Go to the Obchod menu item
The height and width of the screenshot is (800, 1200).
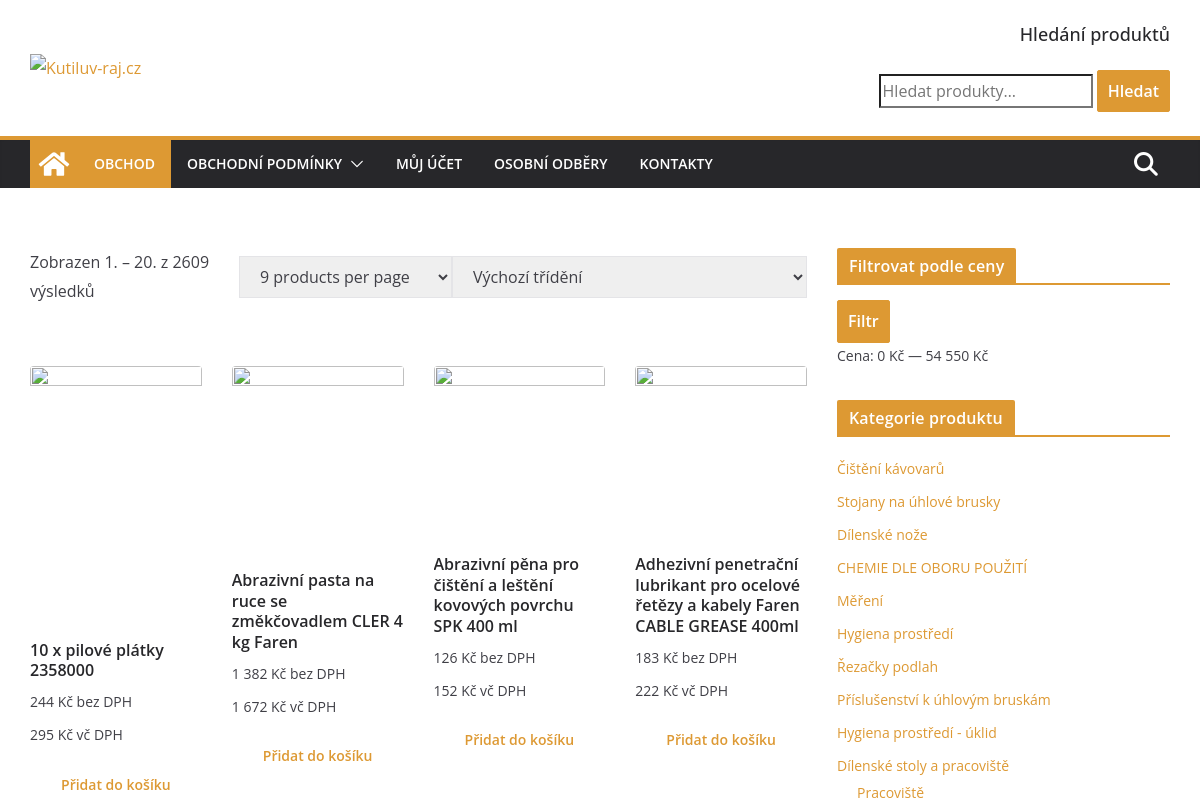[x=124, y=164]
